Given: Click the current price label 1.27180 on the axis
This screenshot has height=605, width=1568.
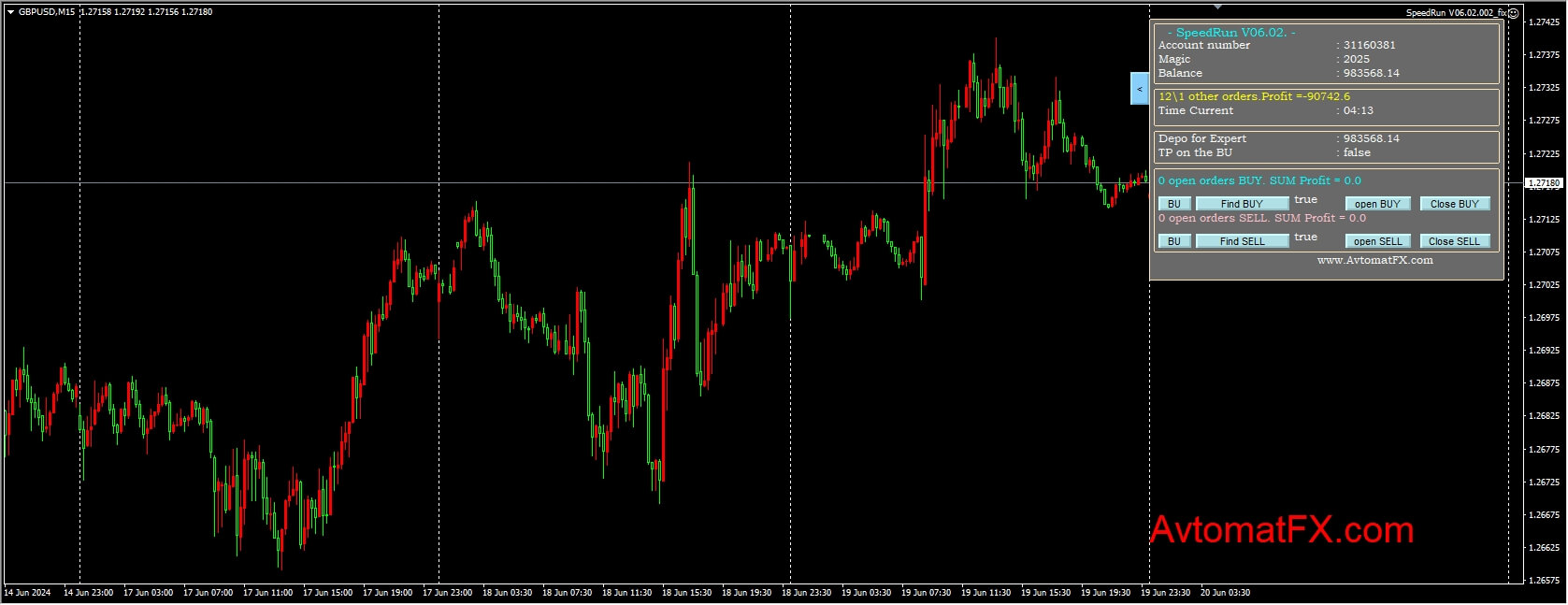Looking at the screenshot, I should [x=1544, y=183].
